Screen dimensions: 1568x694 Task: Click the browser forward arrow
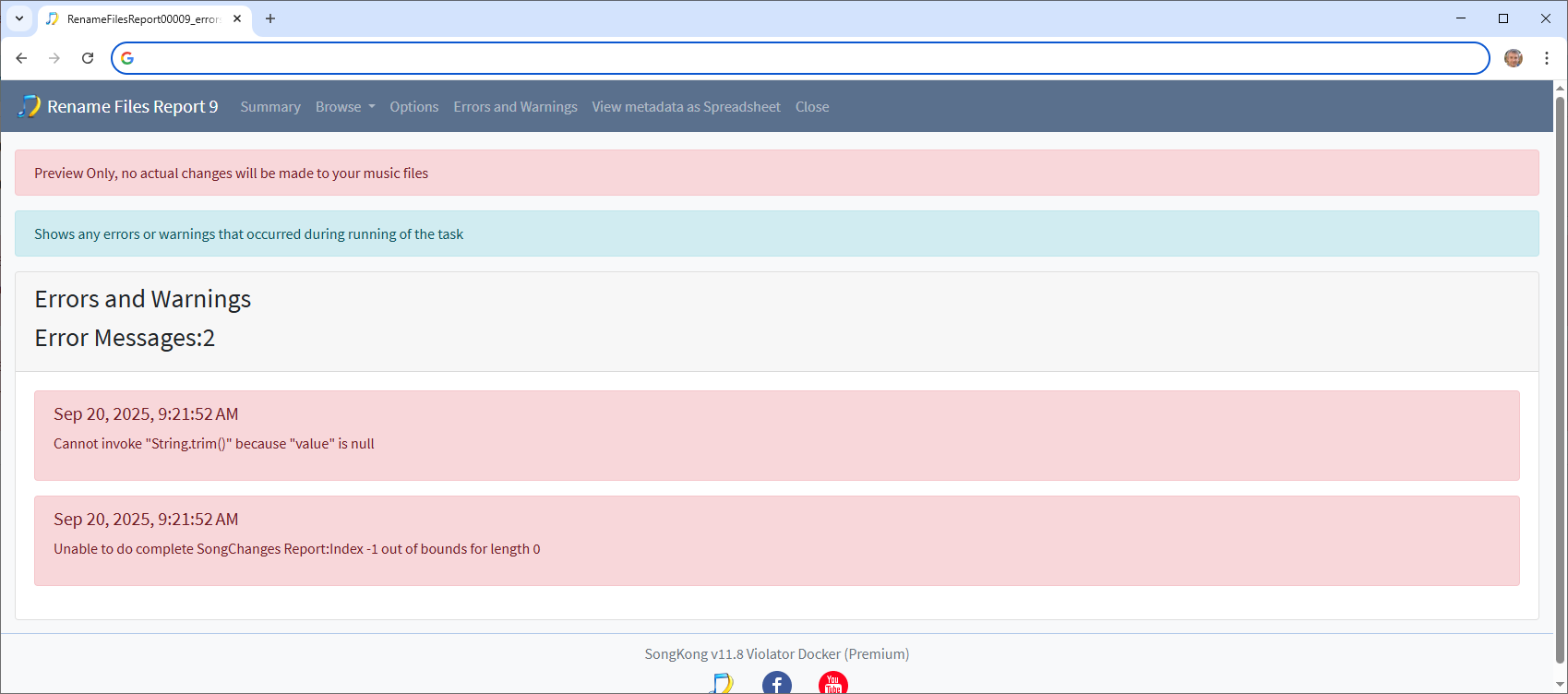pyautogui.click(x=54, y=58)
